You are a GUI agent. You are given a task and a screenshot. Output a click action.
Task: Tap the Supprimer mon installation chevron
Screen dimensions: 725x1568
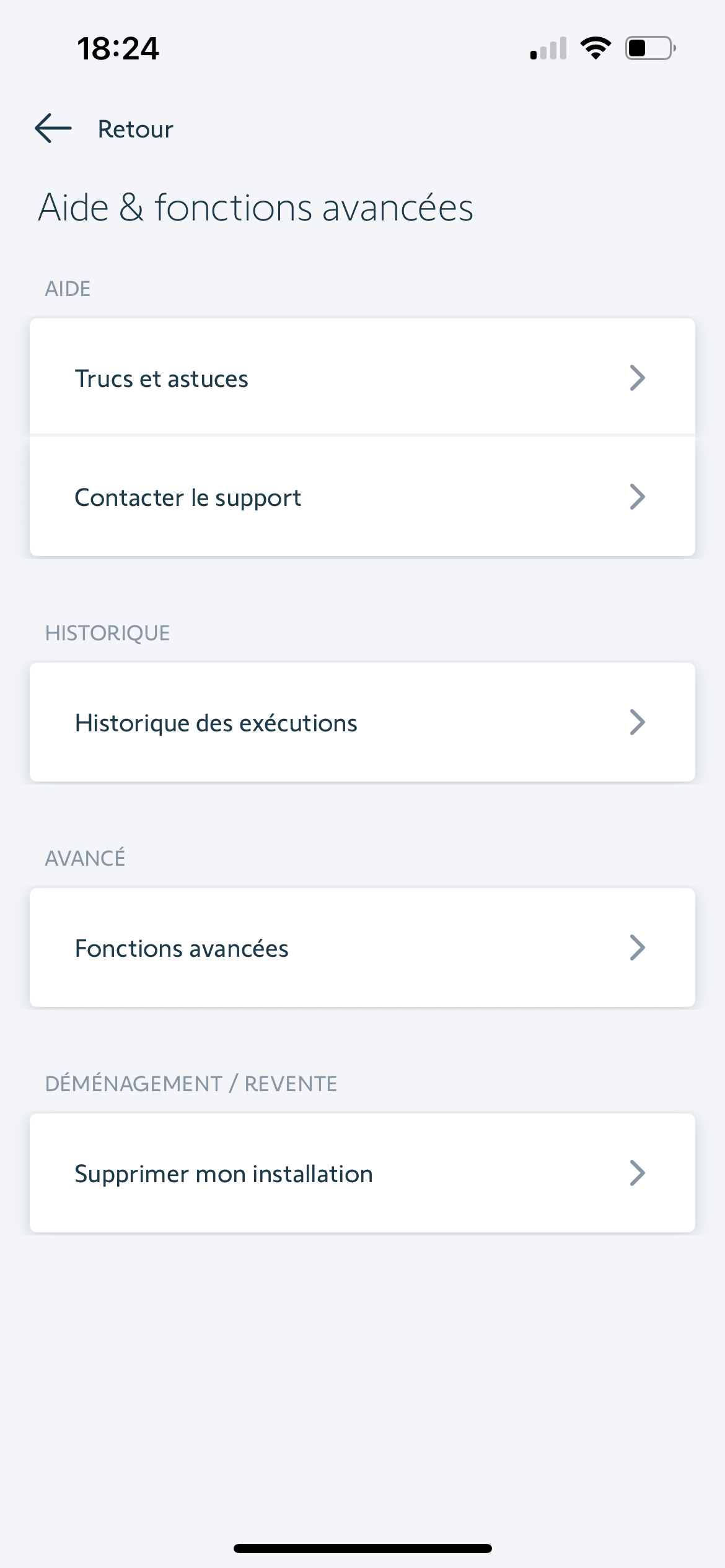coord(637,1173)
